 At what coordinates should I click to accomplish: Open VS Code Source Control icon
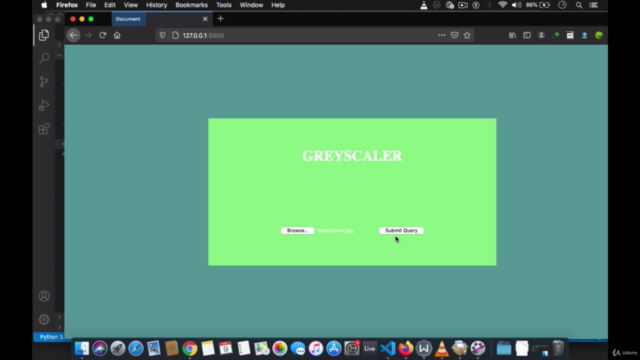[x=44, y=82]
